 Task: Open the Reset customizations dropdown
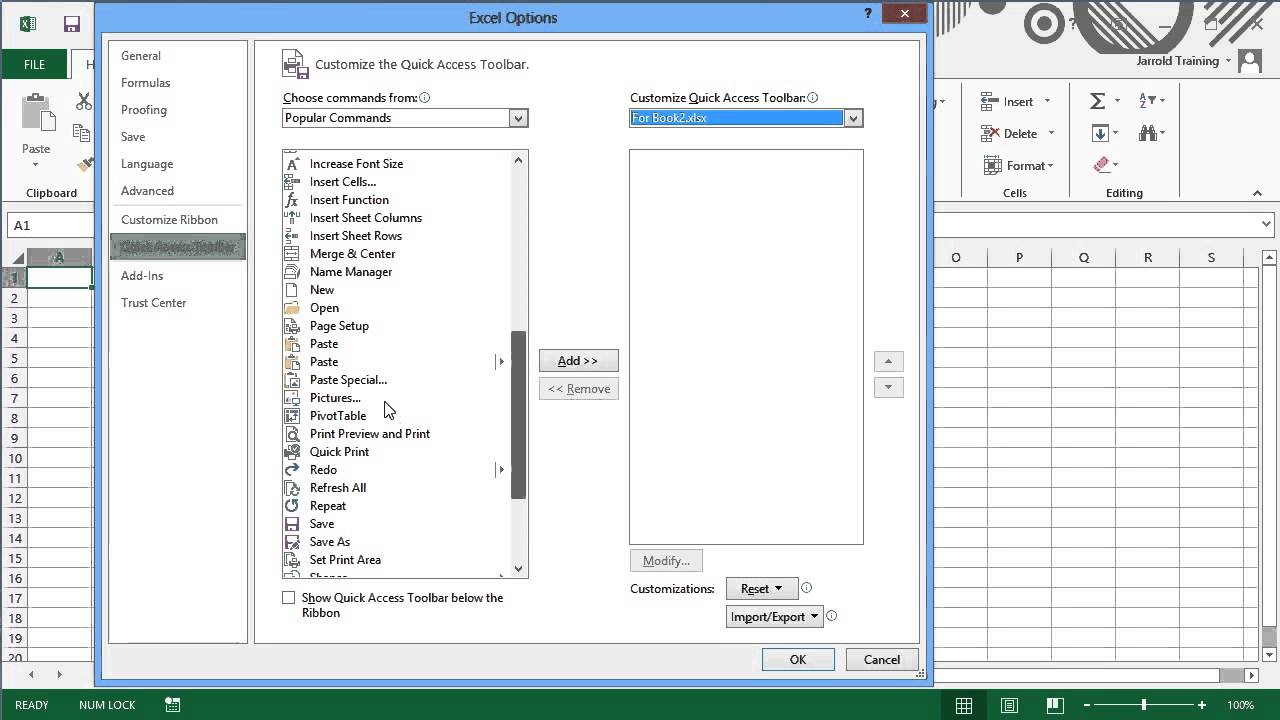click(x=762, y=589)
